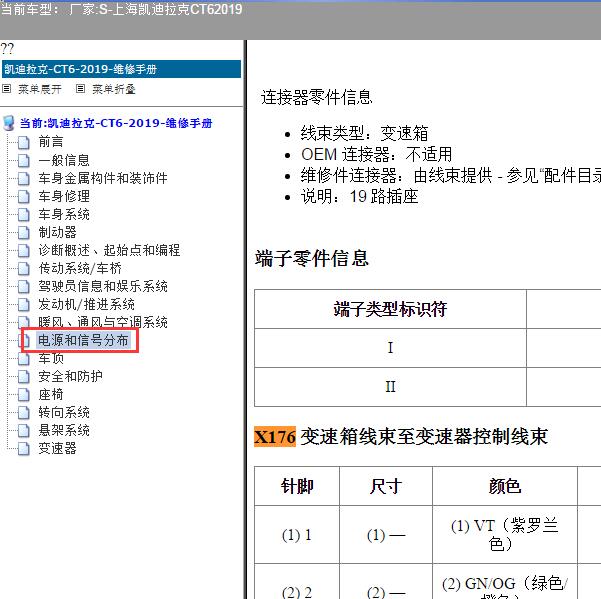Click the 连接器零件信息 heading

coord(317,97)
